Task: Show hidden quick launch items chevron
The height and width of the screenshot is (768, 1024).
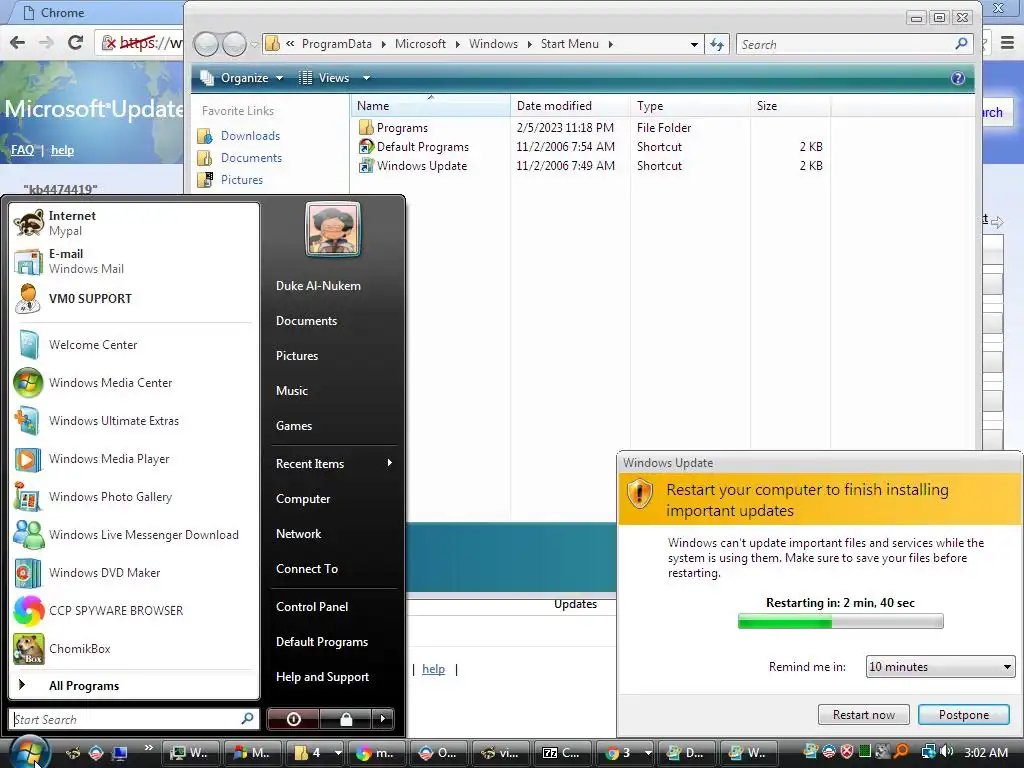Action: point(148,748)
